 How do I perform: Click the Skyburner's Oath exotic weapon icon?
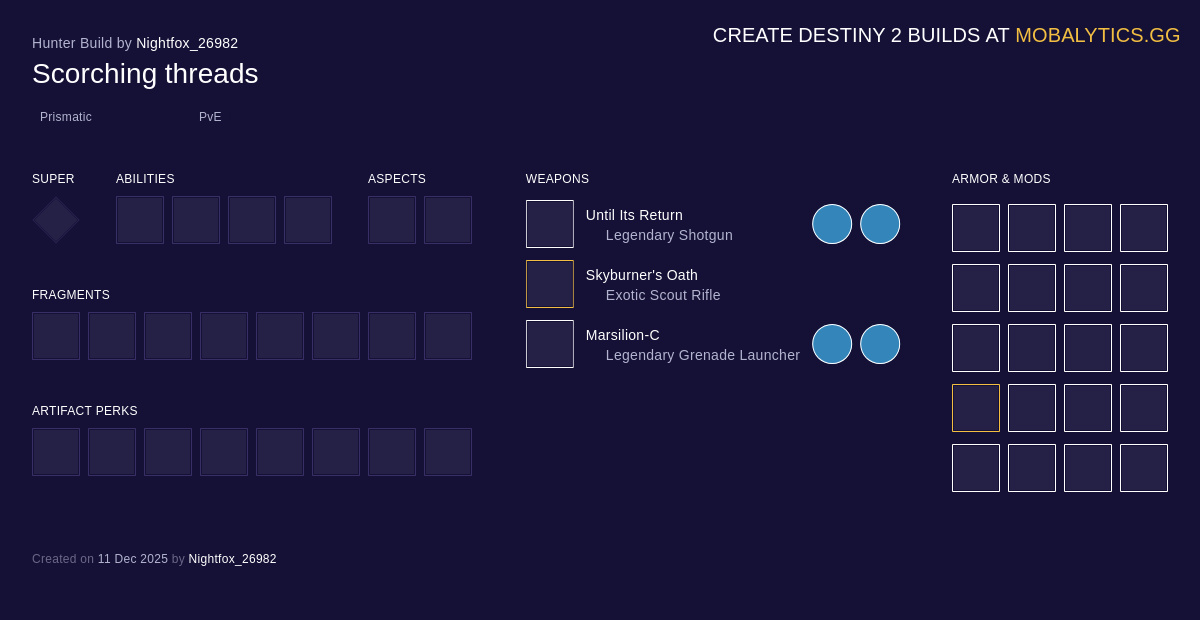(550, 284)
